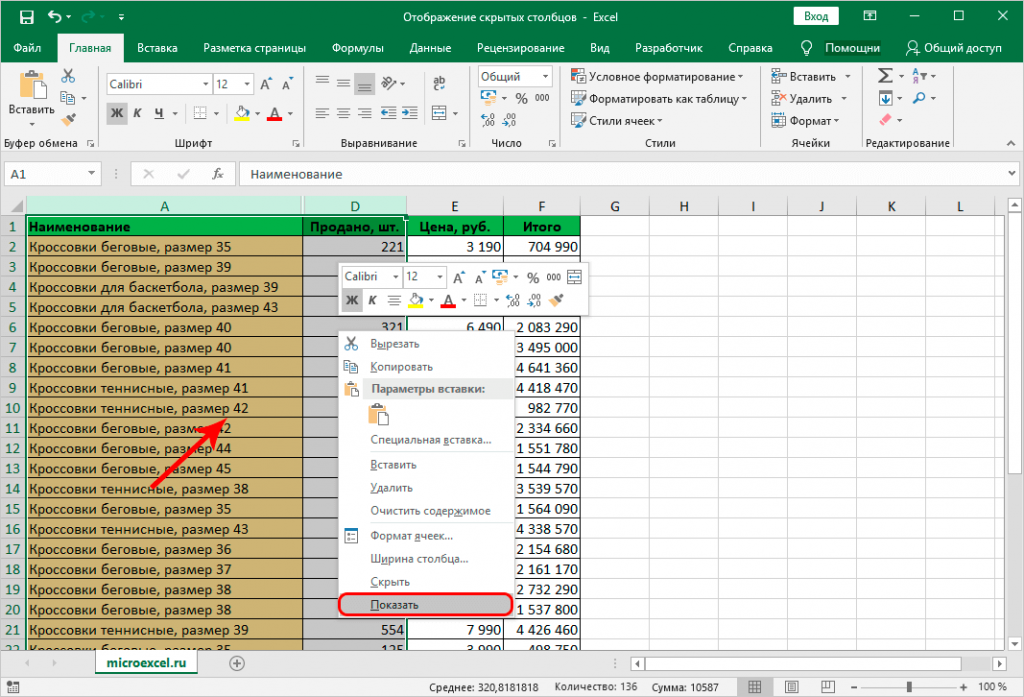Image resolution: width=1024 pixels, height=697 pixels.
Task: Toggle Bold (Ж) in ribbon
Action: pyautogui.click(x=117, y=113)
